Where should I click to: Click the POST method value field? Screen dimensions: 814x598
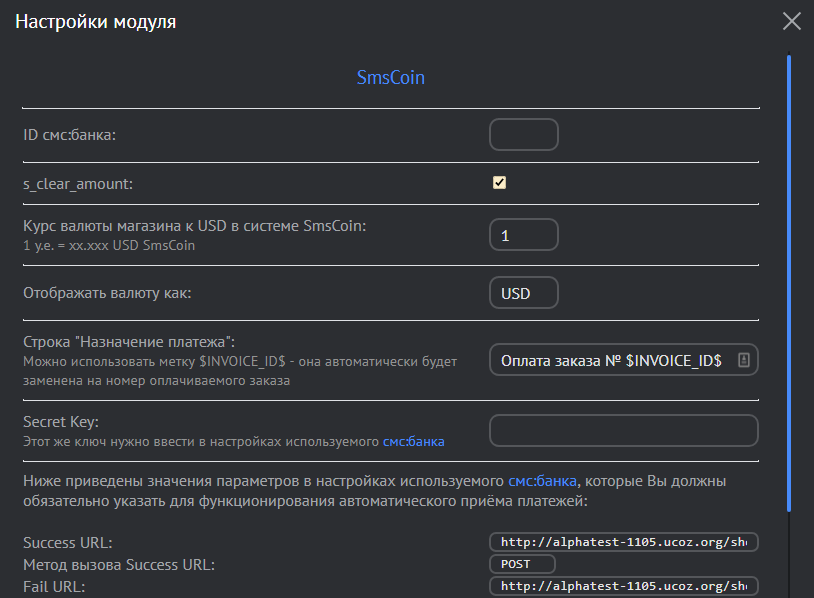point(523,564)
